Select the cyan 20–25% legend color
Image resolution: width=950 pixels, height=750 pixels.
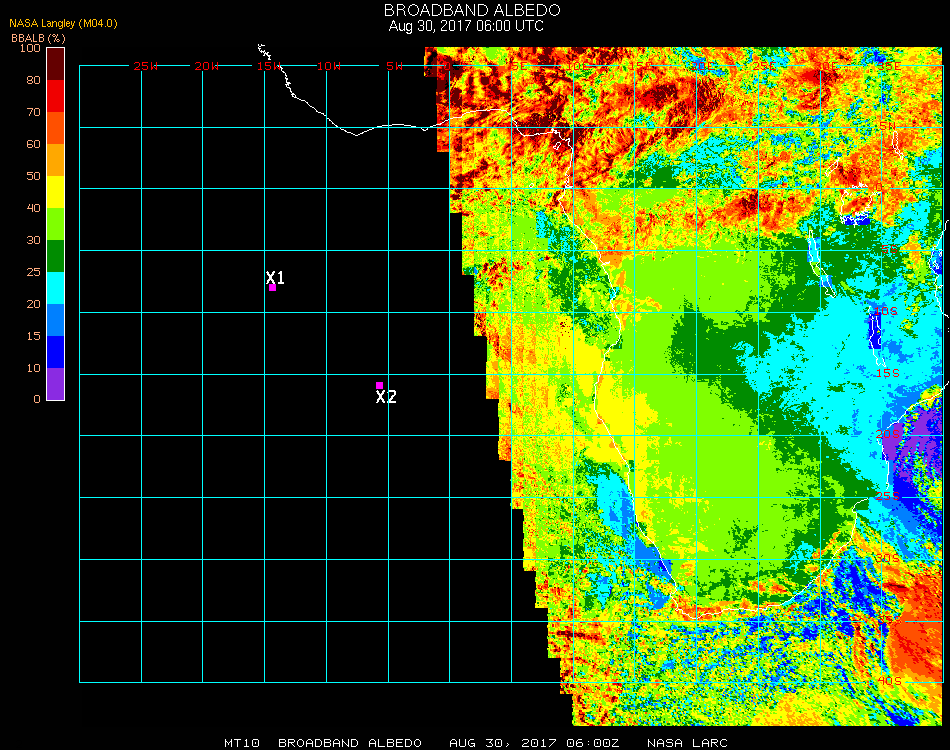coord(56,287)
